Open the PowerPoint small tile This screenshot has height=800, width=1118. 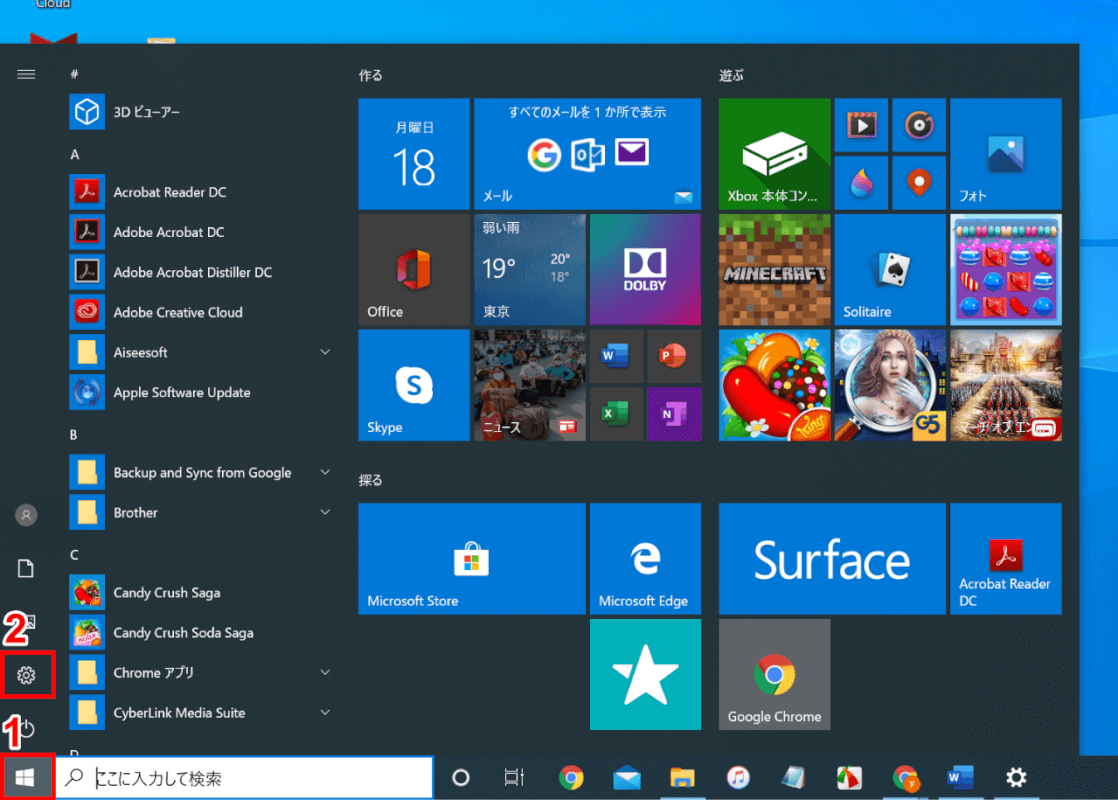point(674,356)
